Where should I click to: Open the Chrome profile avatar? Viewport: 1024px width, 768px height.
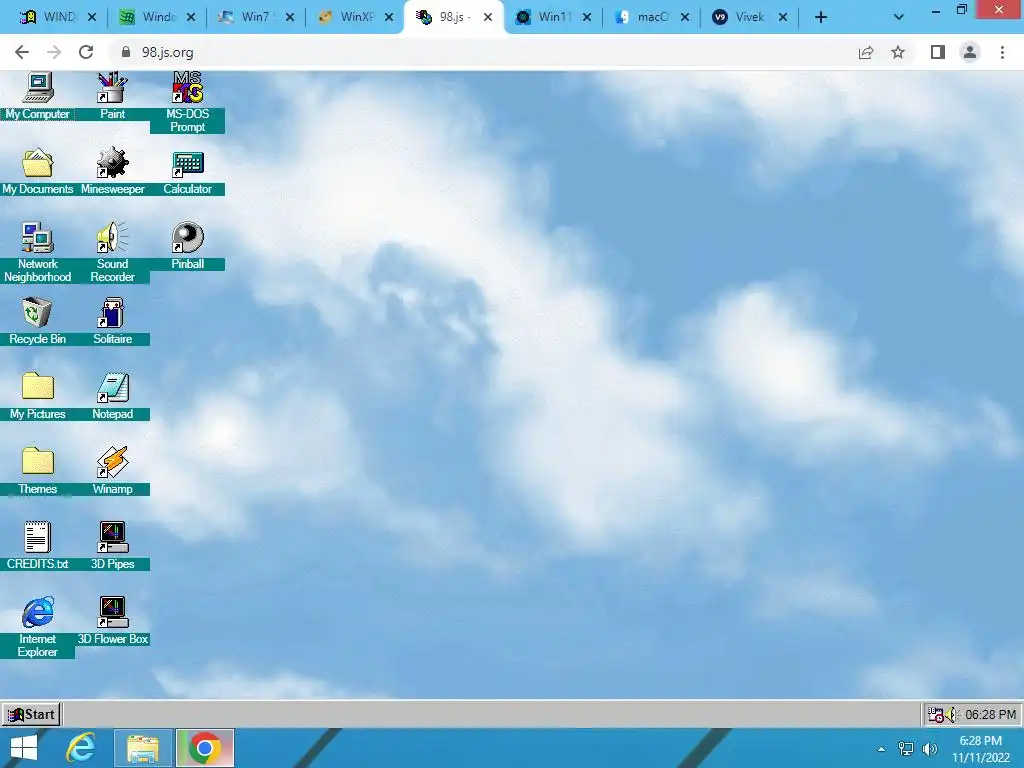tap(970, 52)
